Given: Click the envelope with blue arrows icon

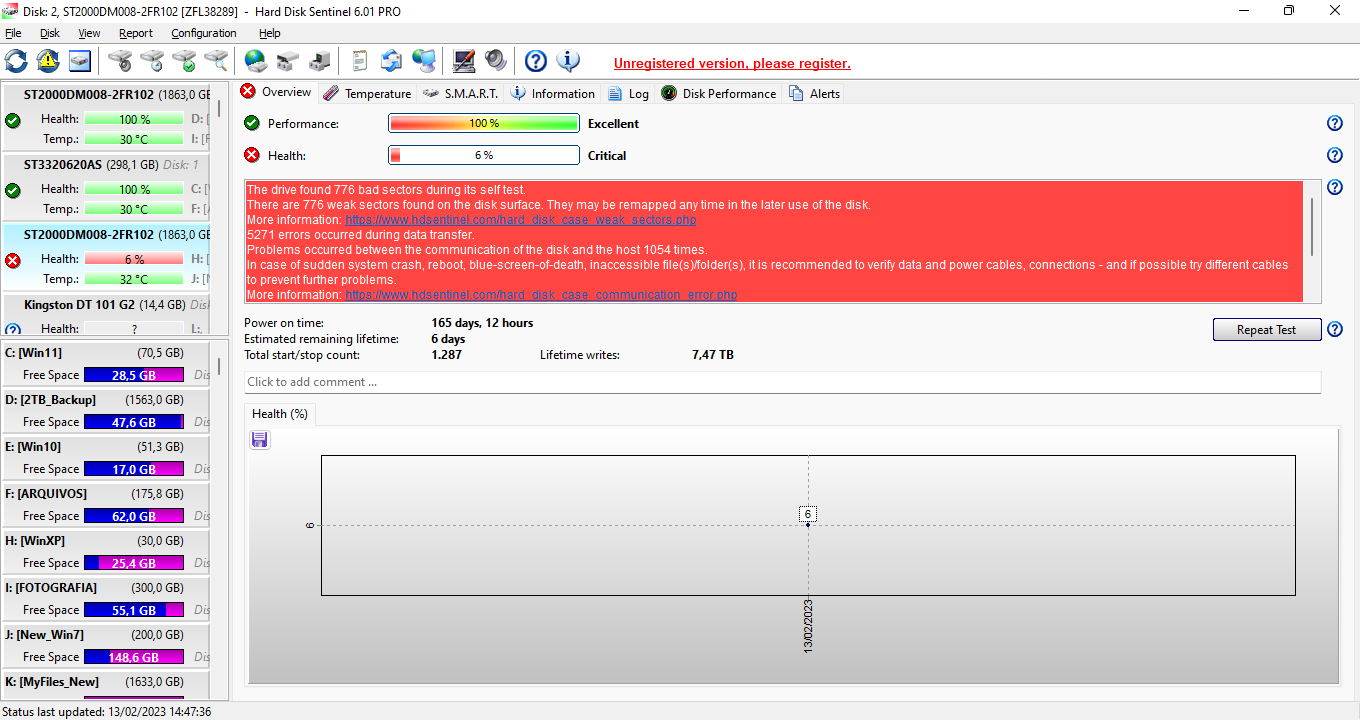Looking at the screenshot, I should 392,61.
